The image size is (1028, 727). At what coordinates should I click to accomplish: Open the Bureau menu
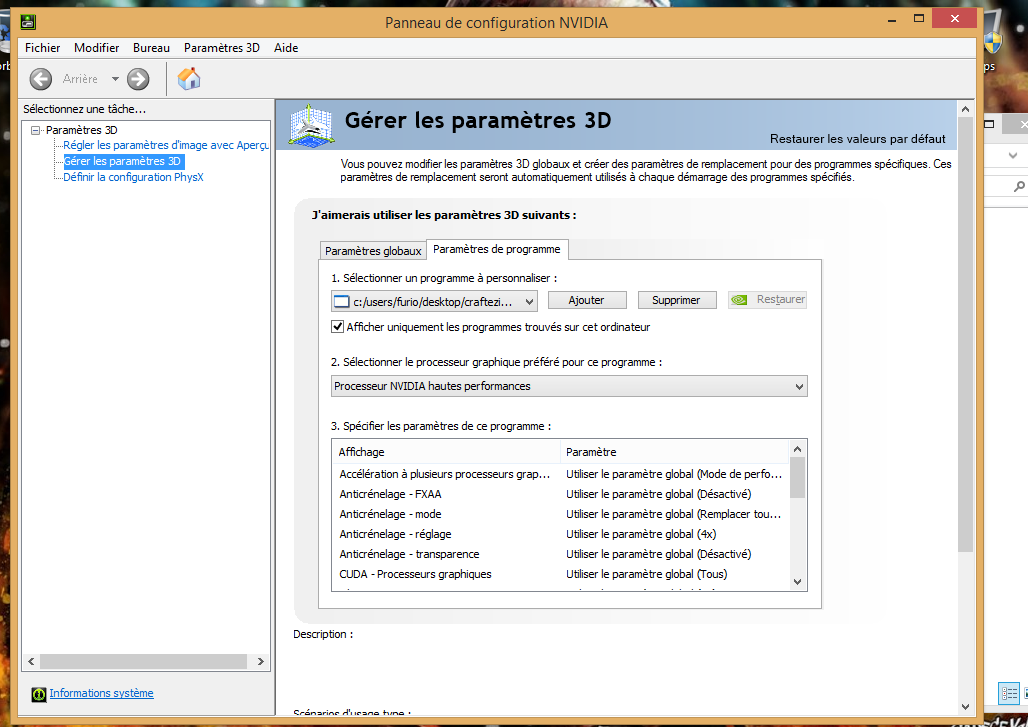[151, 48]
